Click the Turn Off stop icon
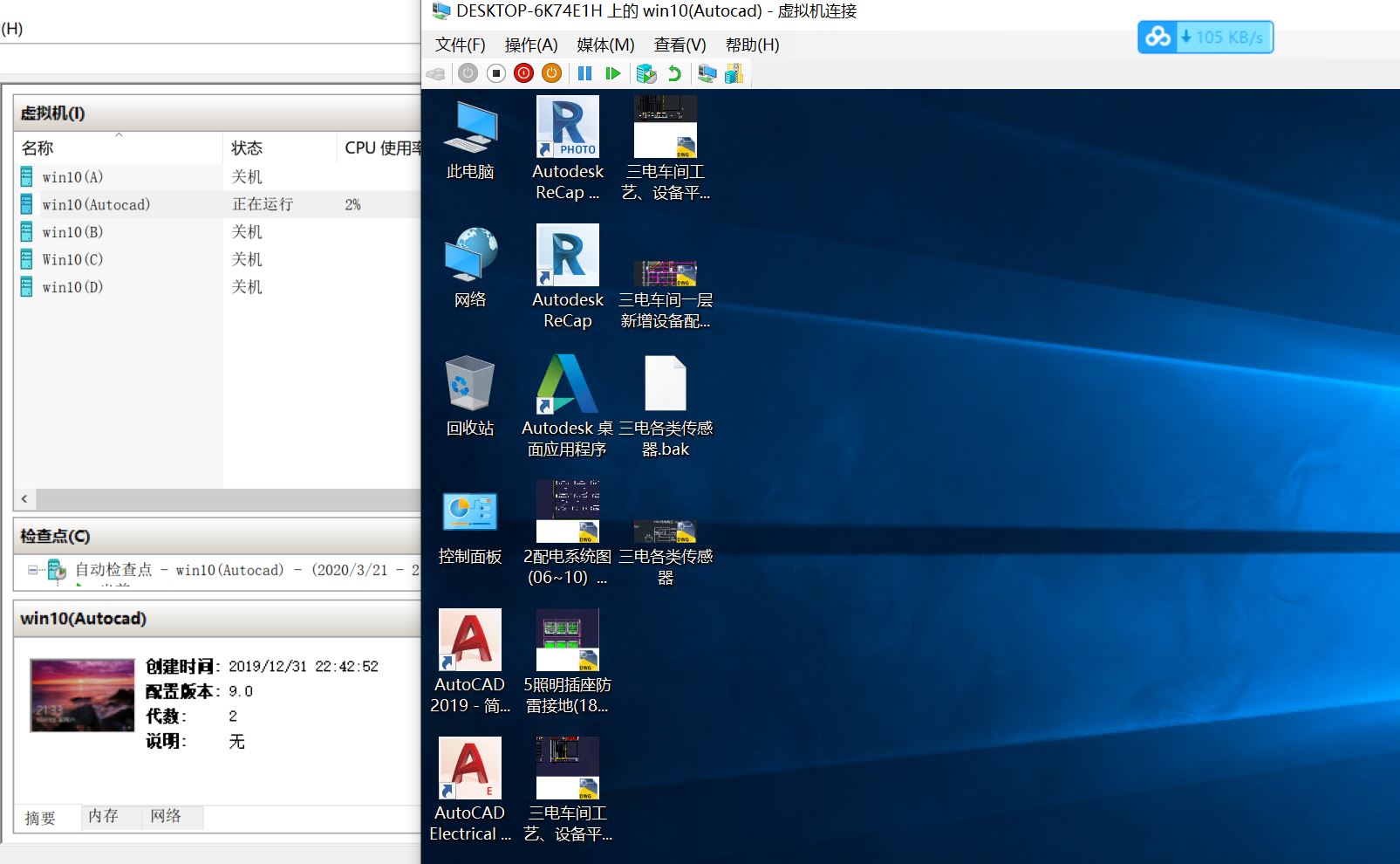Image resolution: width=1400 pixels, height=864 pixels. [x=495, y=73]
